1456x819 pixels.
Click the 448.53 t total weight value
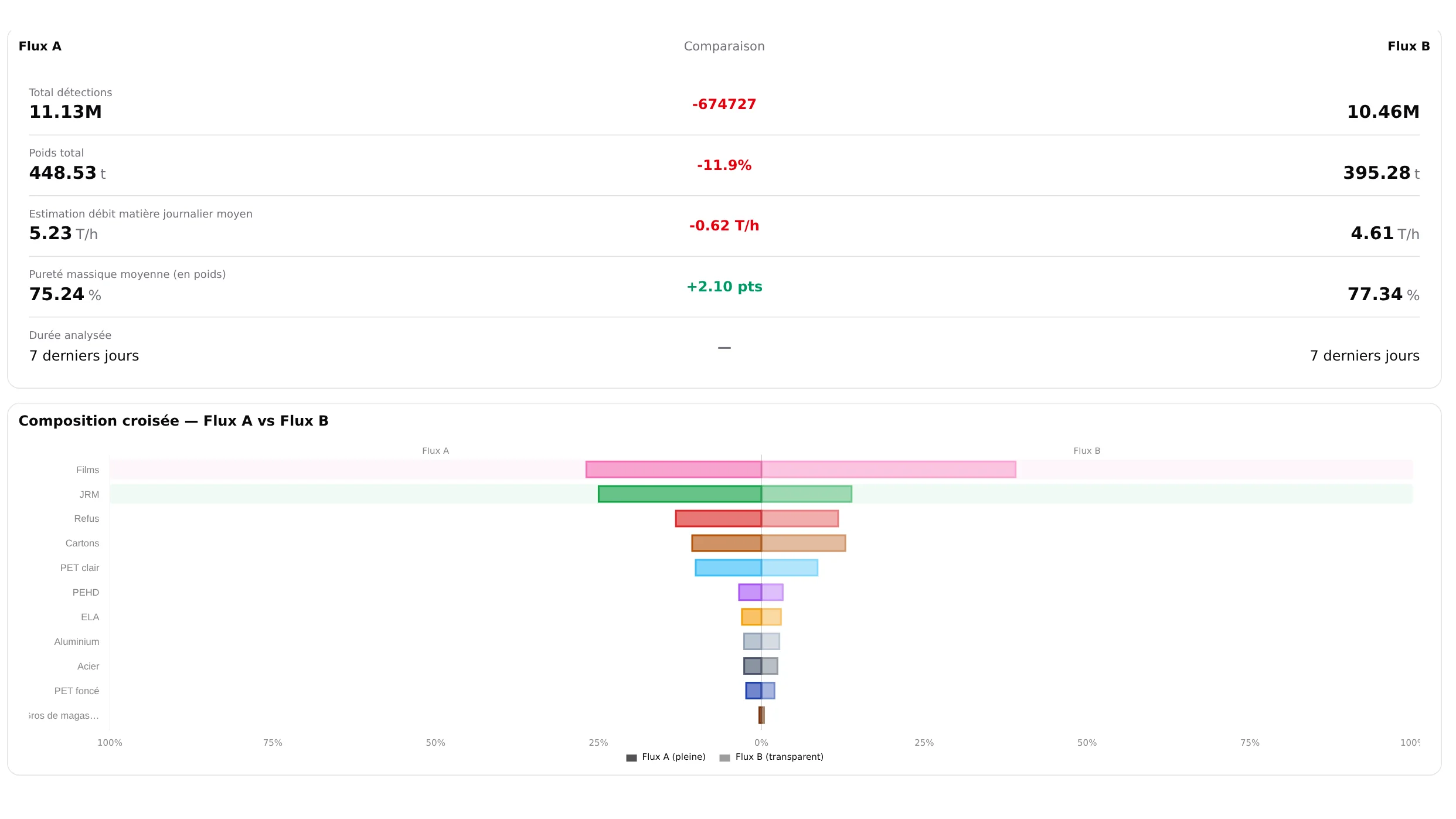pos(67,173)
